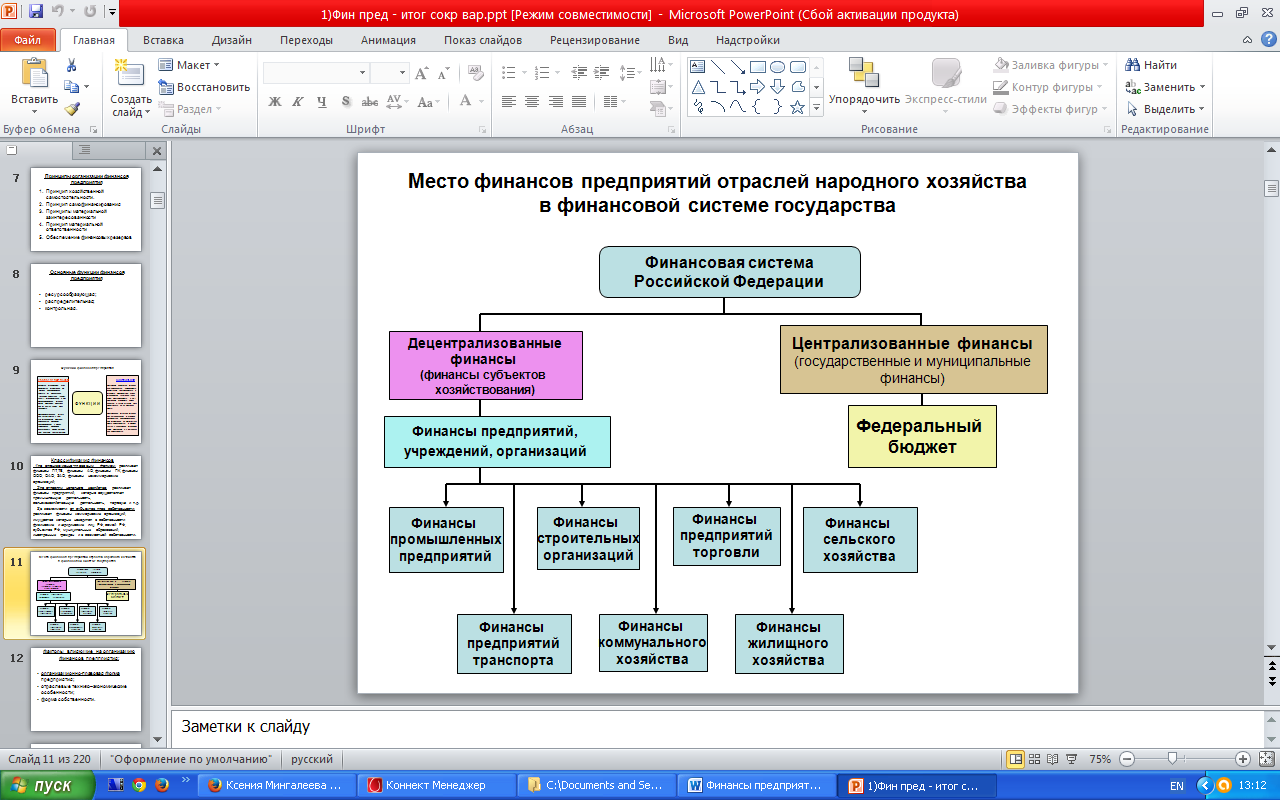Increase list indent level
Screen dimensions: 1280x800
click(x=600, y=72)
